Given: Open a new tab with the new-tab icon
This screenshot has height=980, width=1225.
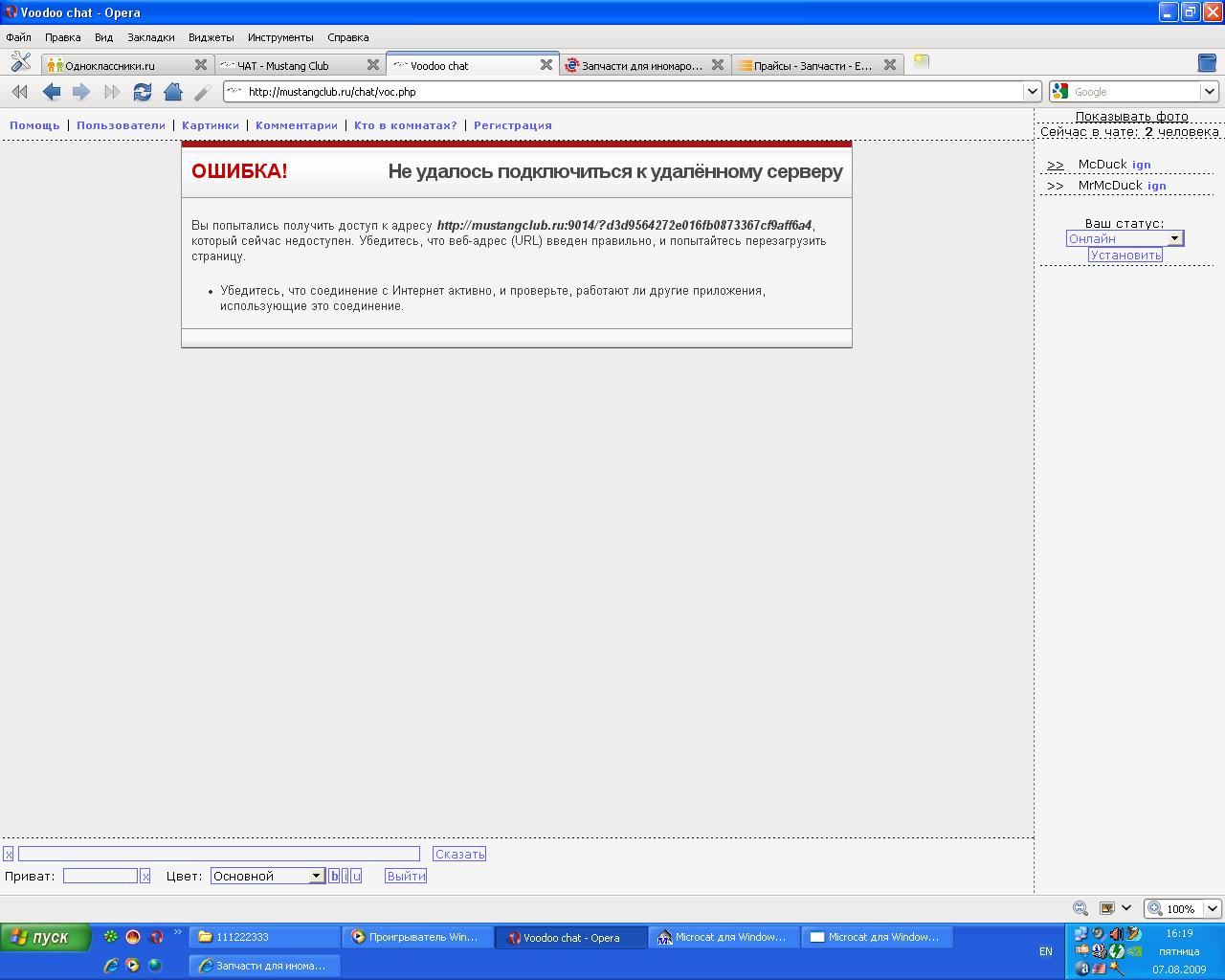Looking at the screenshot, I should point(921,61).
